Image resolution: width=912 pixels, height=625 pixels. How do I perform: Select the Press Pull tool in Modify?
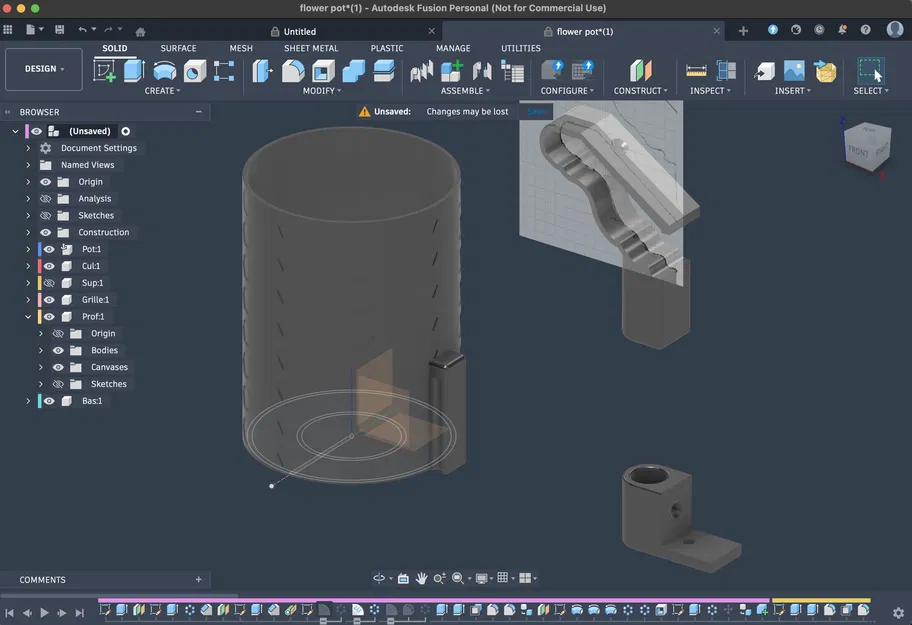tap(262, 70)
